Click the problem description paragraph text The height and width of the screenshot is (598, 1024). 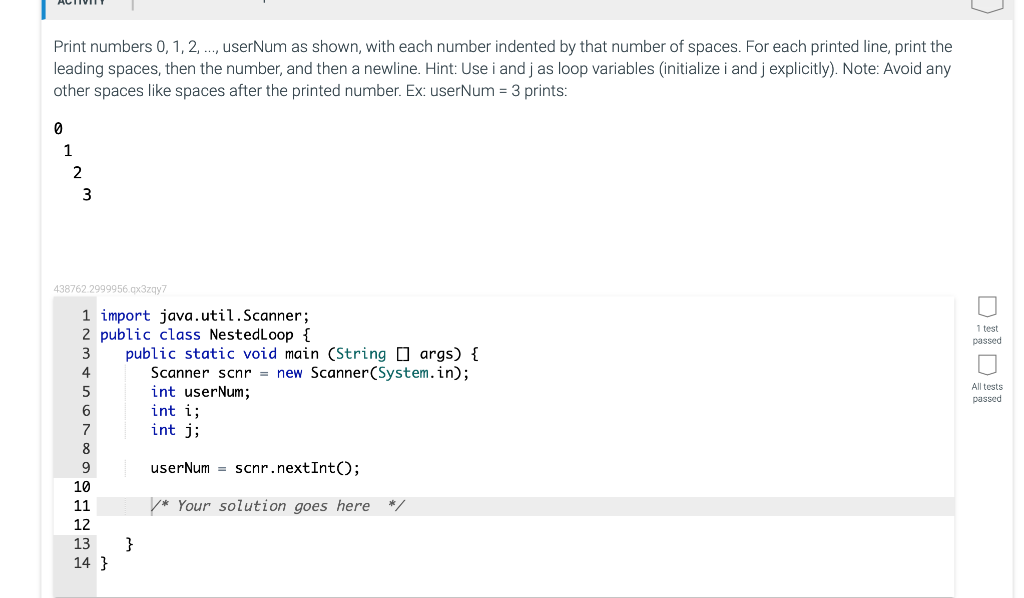pyautogui.click(x=500, y=68)
